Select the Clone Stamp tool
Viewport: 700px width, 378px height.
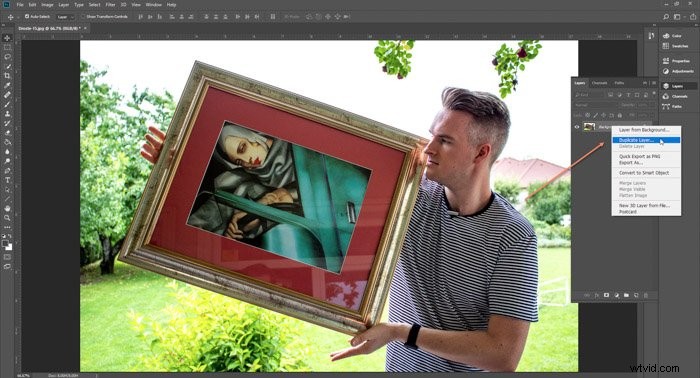coord(7,114)
